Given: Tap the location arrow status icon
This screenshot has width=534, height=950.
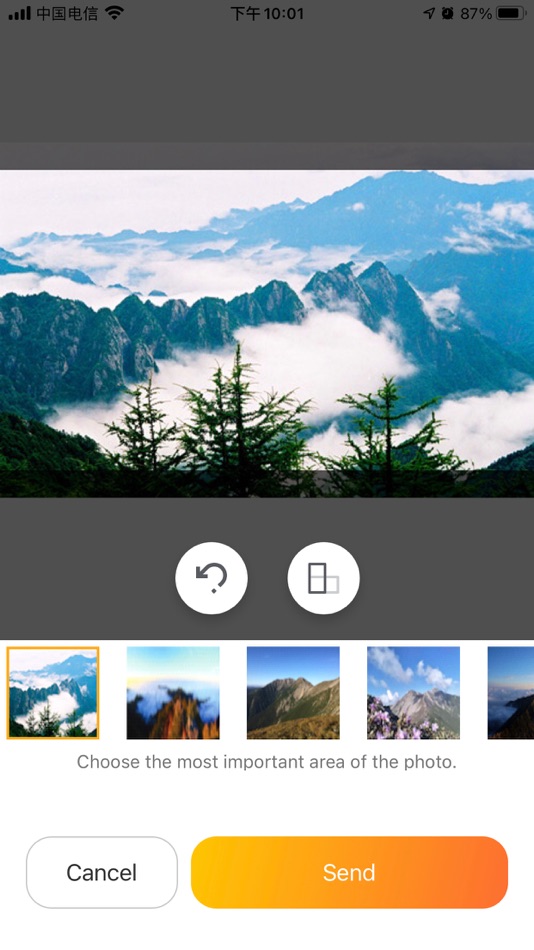Looking at the screenshot, I should (x=429, y=13).
